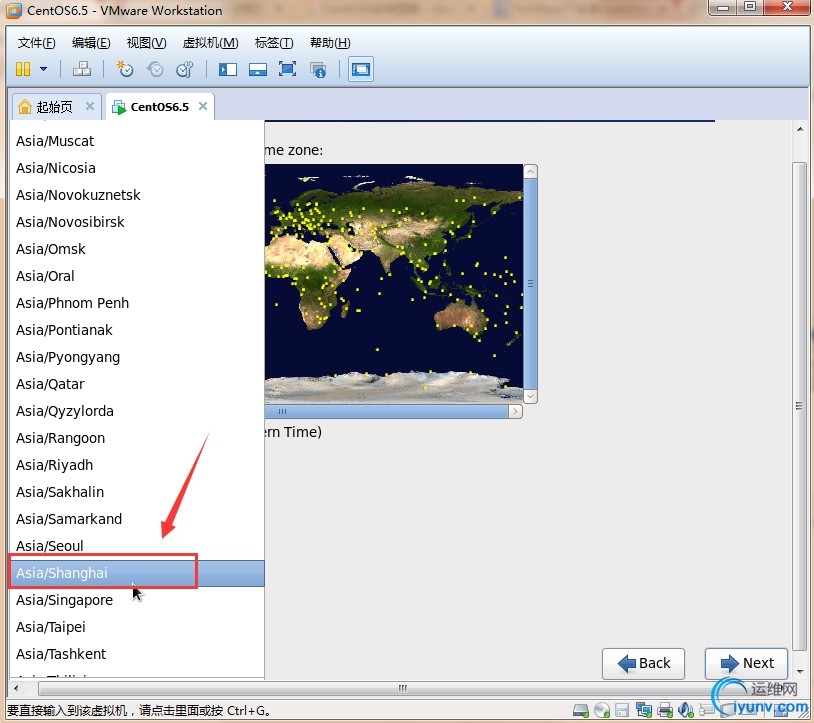Select Asia/Tashkent timezone
Screen dimensions: 814x723
(x=137, y=654)
